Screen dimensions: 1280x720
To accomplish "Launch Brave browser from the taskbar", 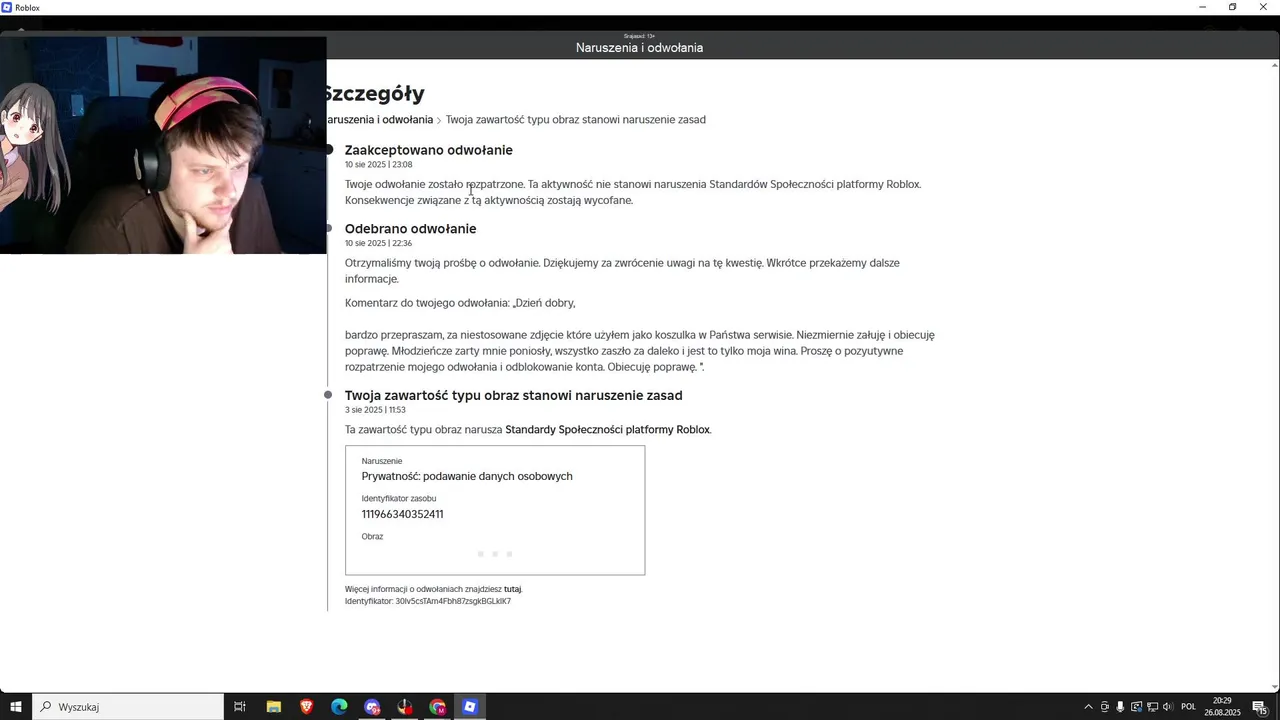I will (306, 707).
